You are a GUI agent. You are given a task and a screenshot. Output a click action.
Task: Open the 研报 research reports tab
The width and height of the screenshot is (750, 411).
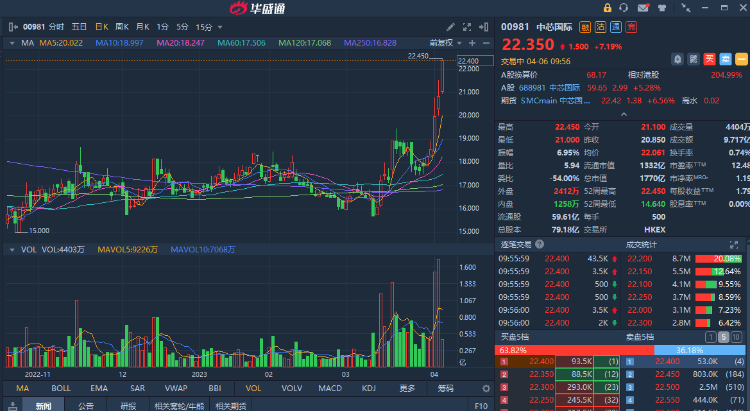coord(128,406)
